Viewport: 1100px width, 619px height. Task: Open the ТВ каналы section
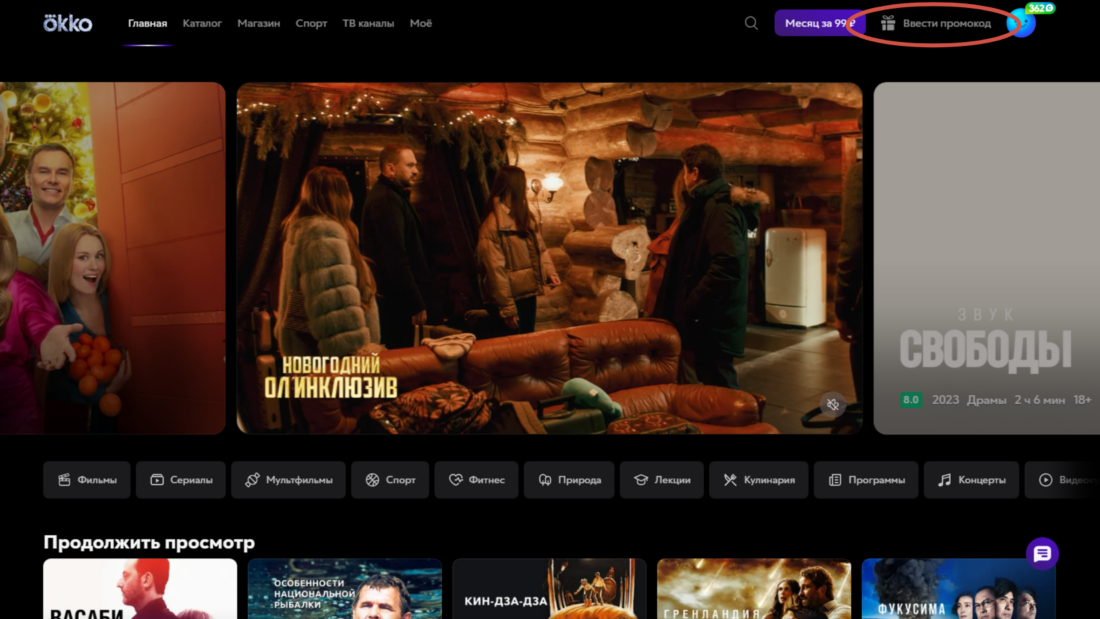tap(368, 23)
